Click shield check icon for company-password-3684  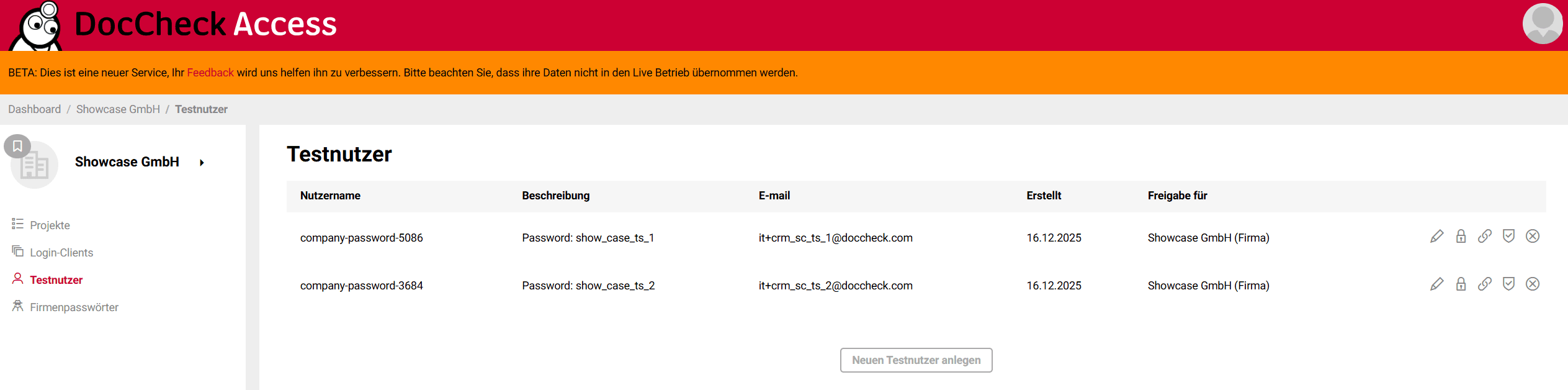1508,284
